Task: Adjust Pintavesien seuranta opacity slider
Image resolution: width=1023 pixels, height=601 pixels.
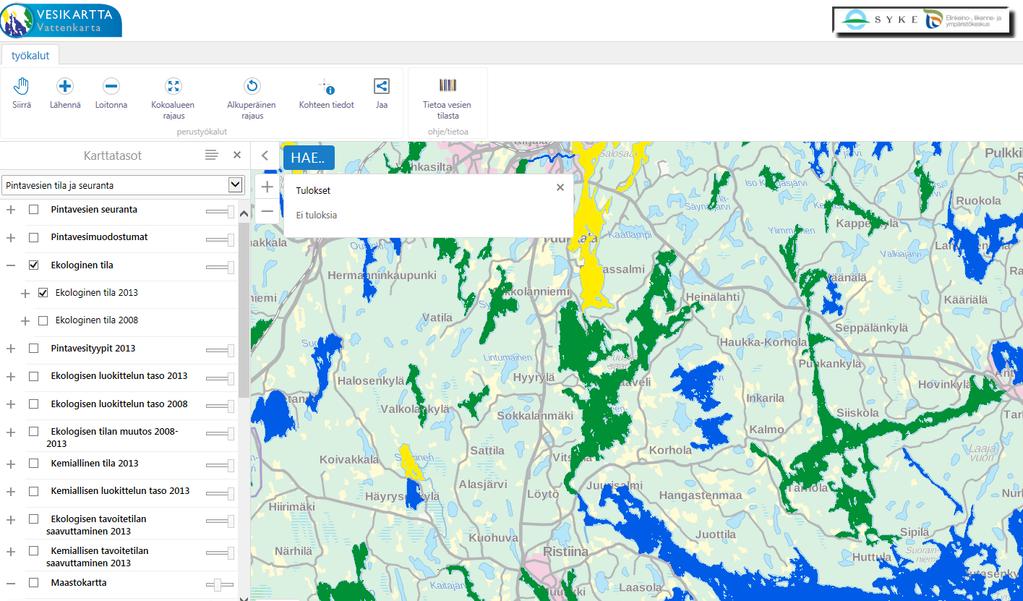Action: pyautogui.click(x=220, y=211)
